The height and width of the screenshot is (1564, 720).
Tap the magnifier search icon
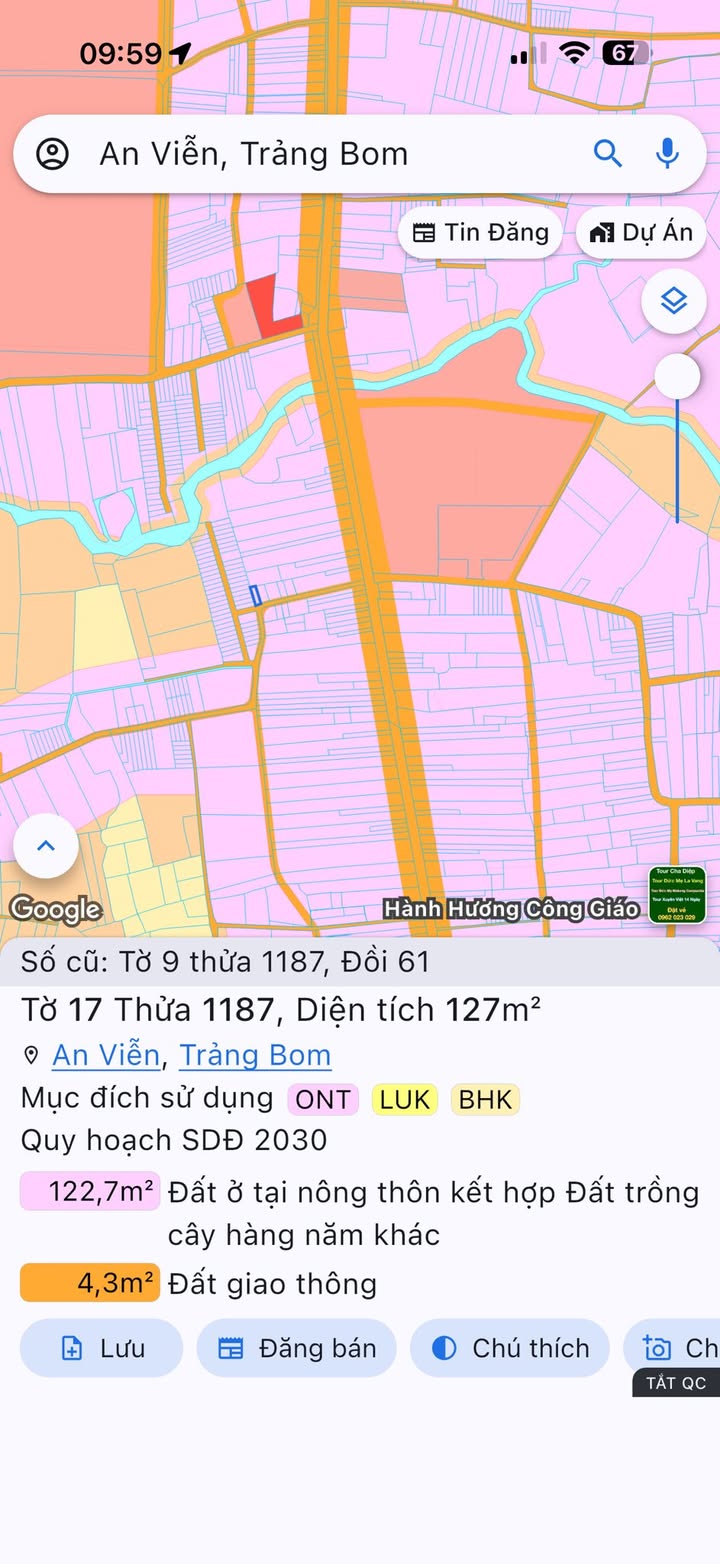[608, 153]
